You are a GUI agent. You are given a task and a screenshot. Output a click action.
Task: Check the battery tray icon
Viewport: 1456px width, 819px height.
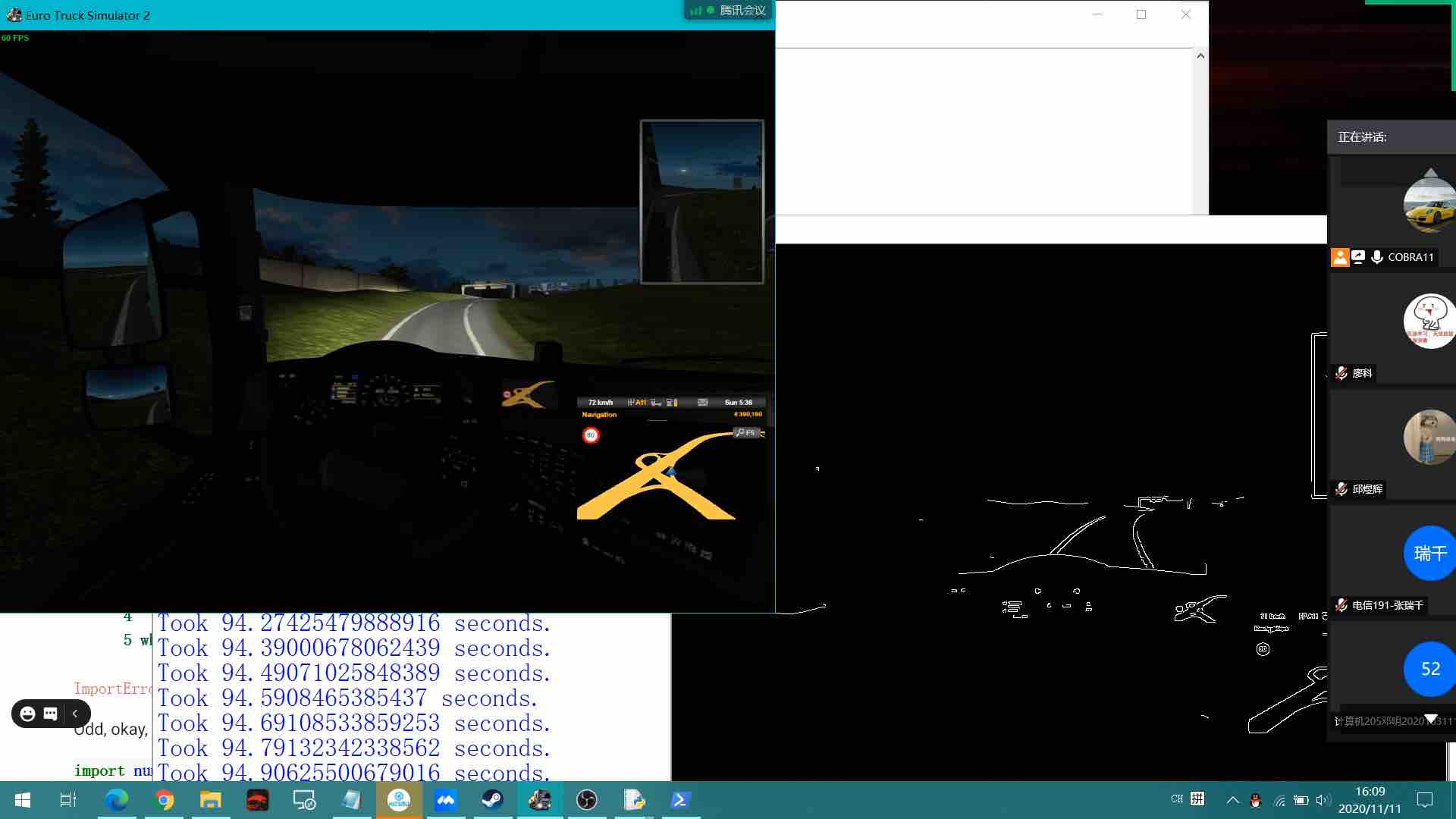click(1301, 800)
